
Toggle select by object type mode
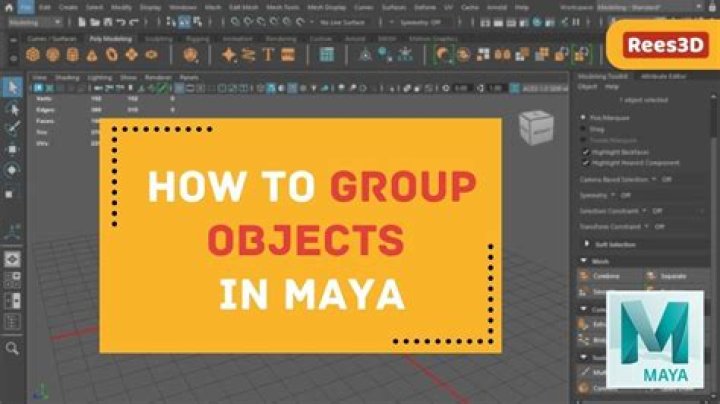point(184,22)
